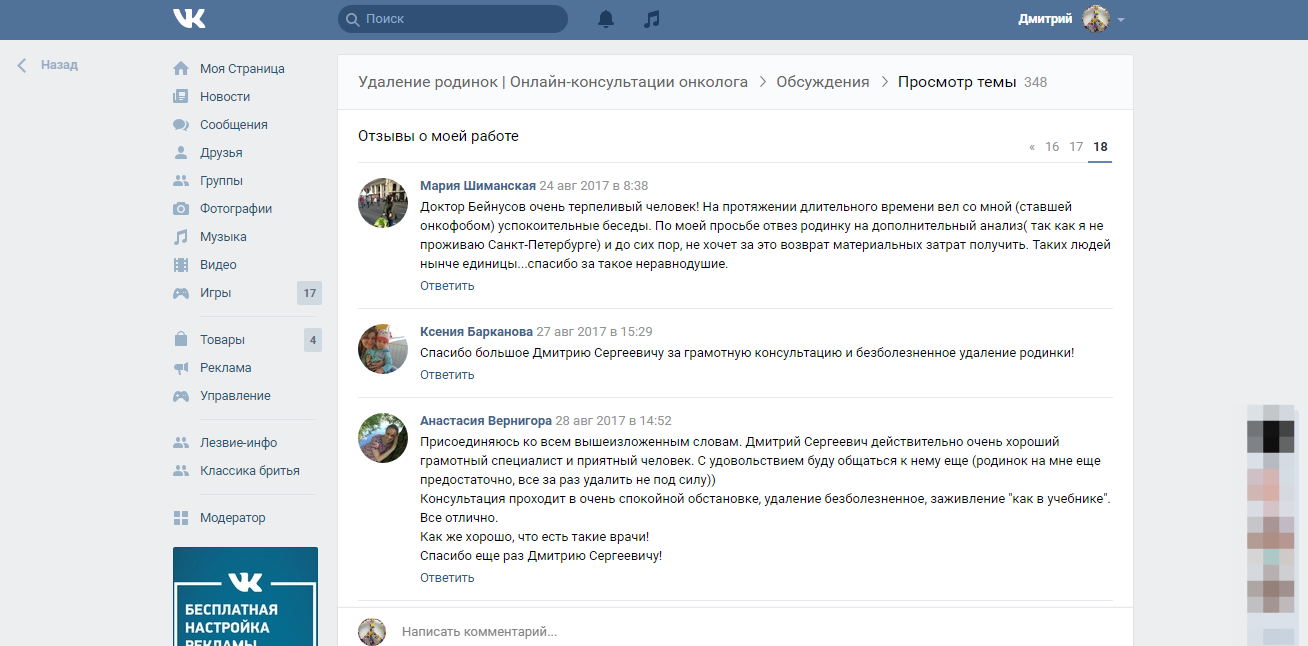This screenshot has height=646, width=1308.
Task: Open Новости in sidebar
Action: [225, 97]
